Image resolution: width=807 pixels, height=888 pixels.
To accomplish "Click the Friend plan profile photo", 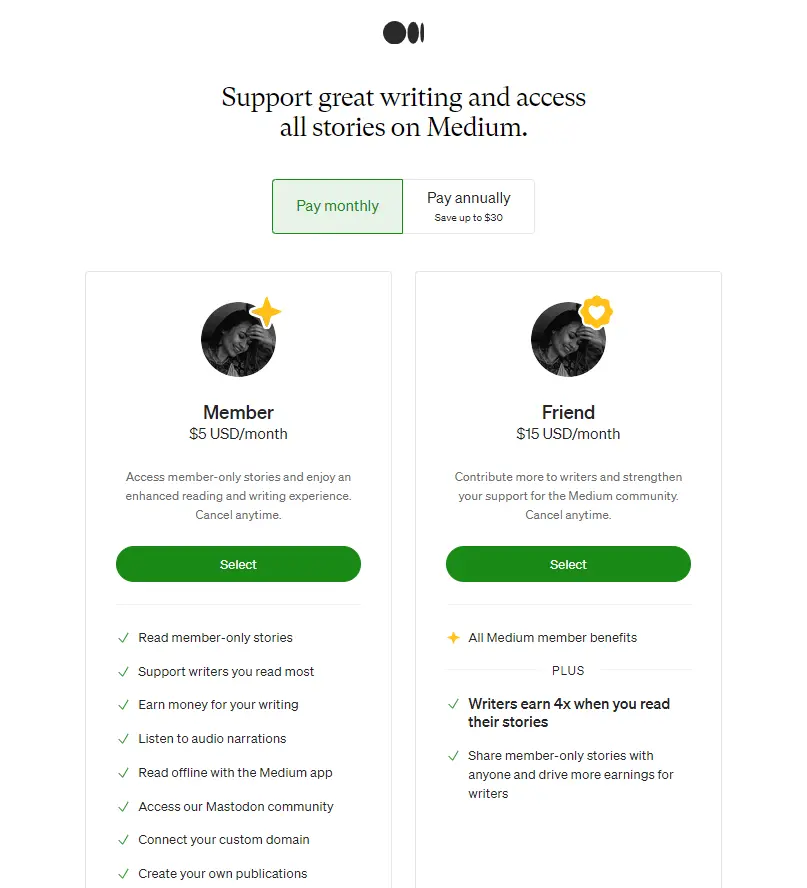I will click(x=568, y=339).
